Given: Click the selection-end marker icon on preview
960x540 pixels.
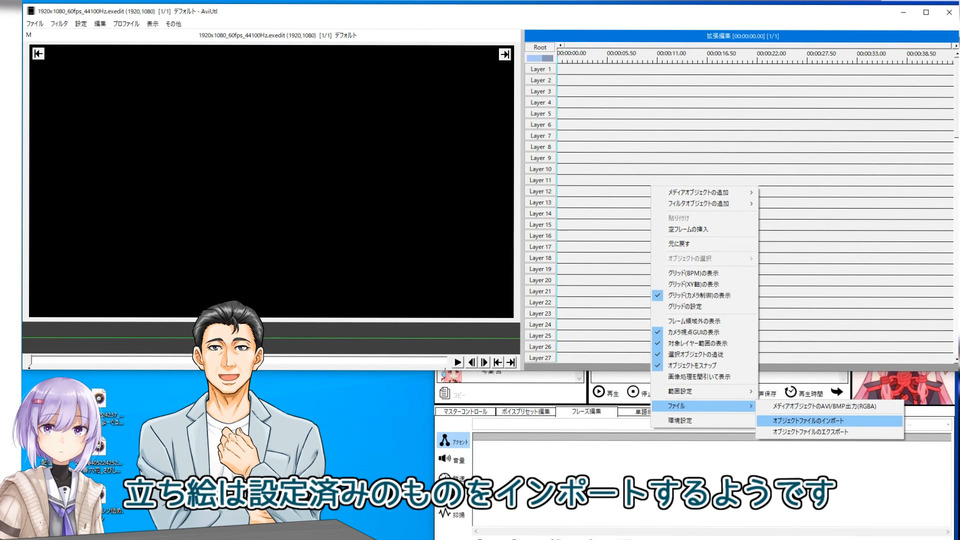Looking at the screenshot, I should click(504, 54).
